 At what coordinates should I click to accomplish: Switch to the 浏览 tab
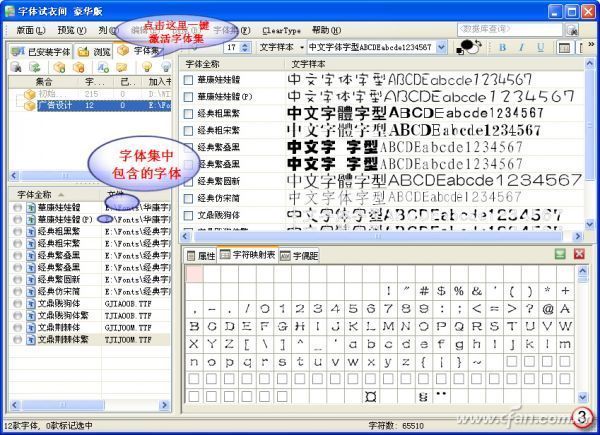click(94, 51)
